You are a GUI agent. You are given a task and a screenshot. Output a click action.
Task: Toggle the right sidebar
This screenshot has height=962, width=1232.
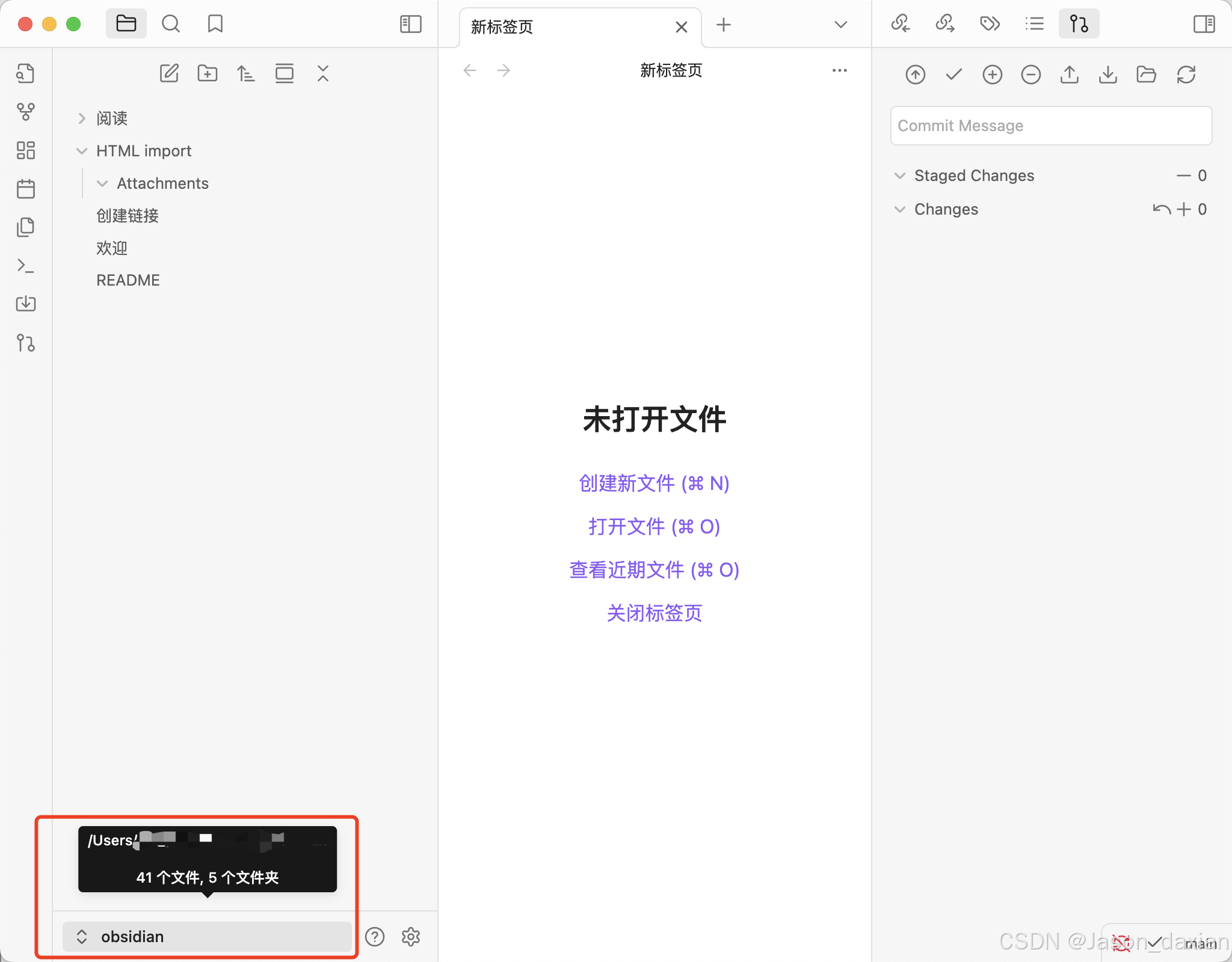point(1204,25)
